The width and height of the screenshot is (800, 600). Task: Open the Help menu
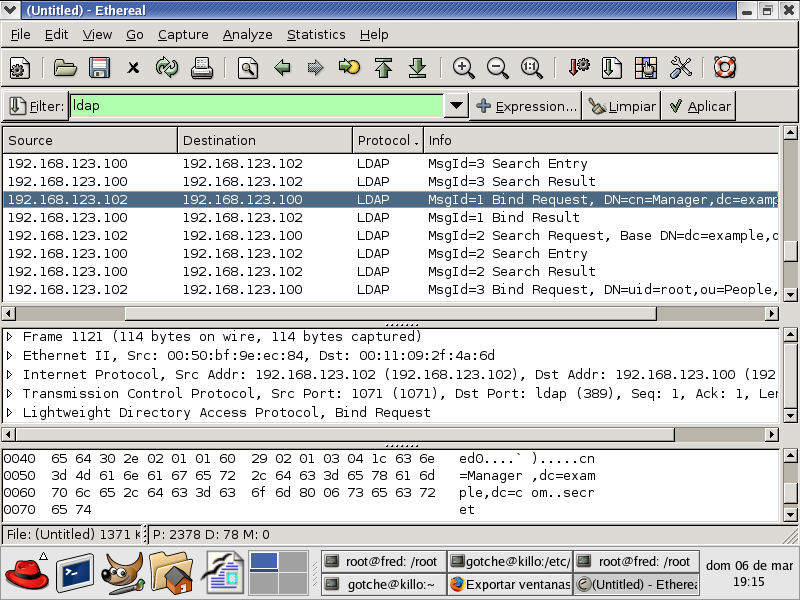point(374,35)
